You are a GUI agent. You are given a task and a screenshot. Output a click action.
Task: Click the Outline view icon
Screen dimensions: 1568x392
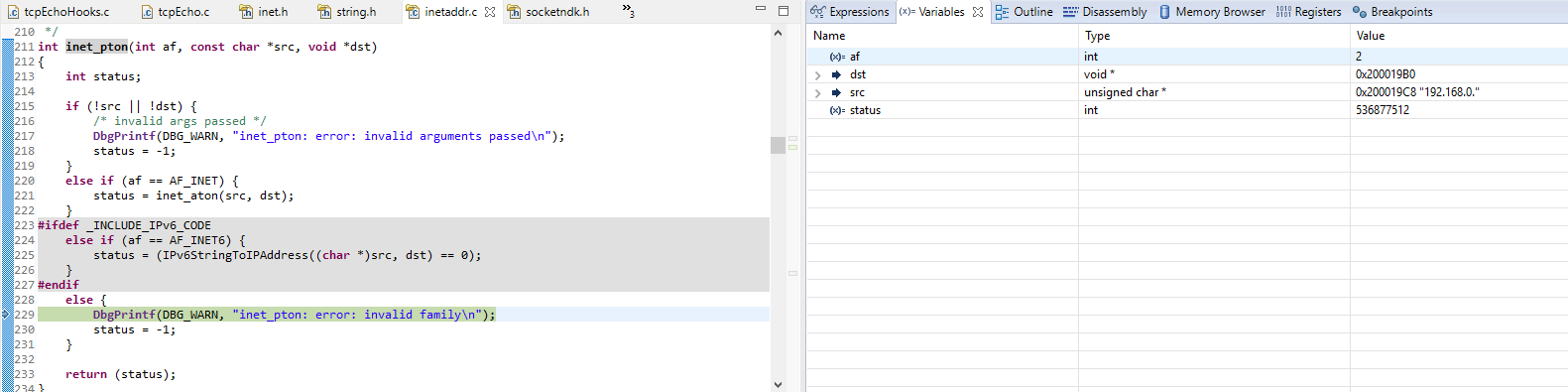(1002, 12)
